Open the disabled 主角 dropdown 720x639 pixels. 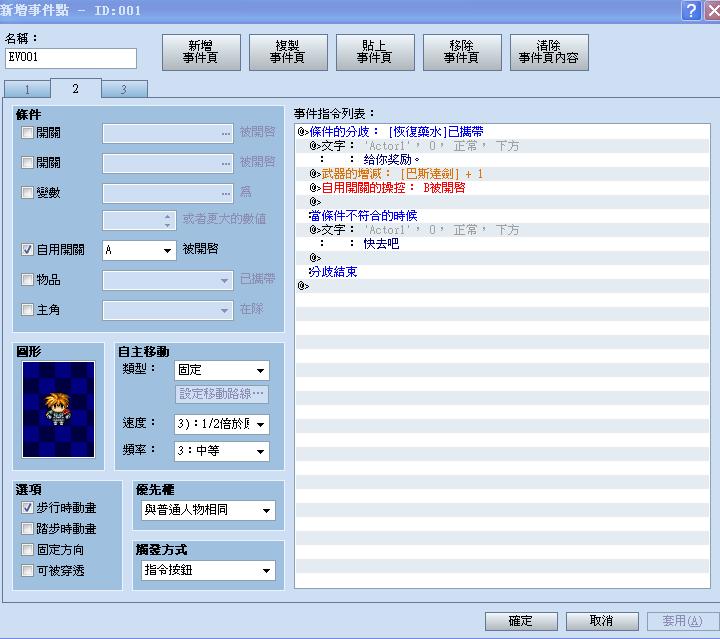(168, 310)
